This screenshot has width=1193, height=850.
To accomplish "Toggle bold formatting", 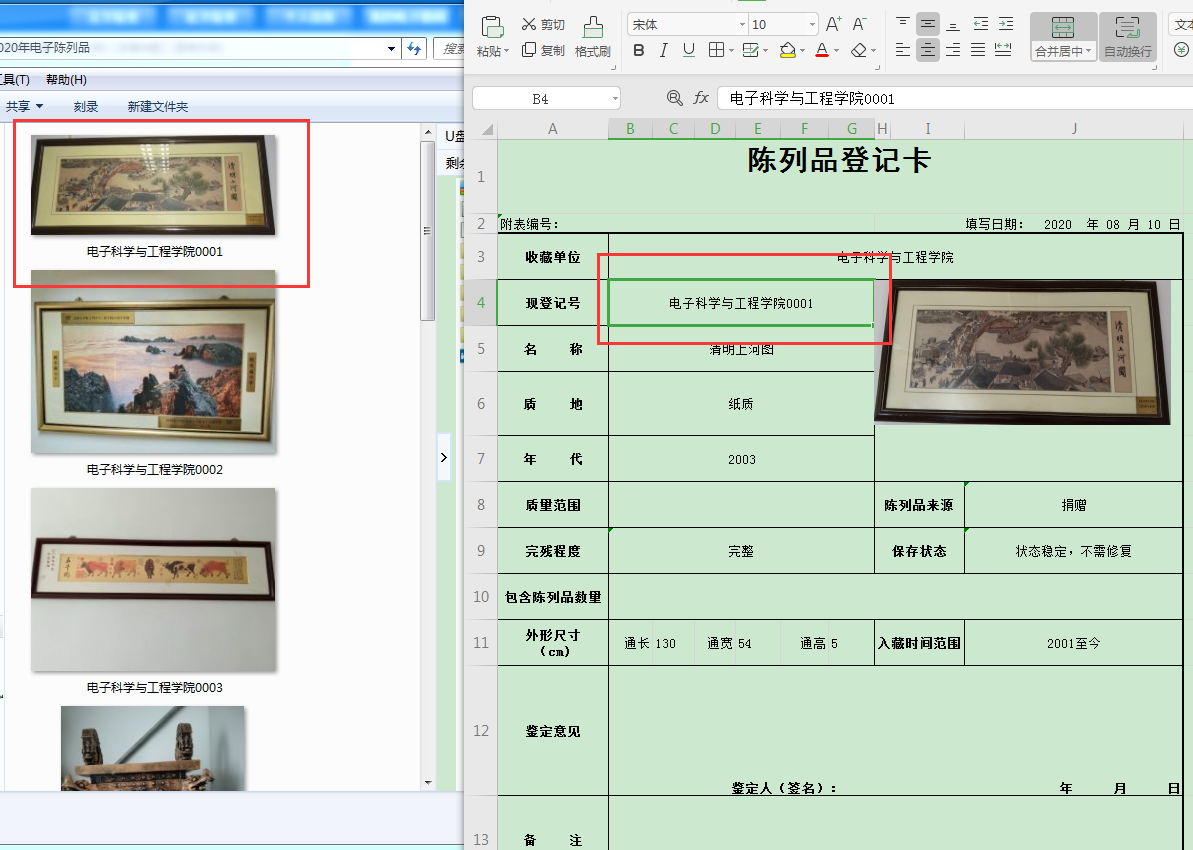I will click(x=639, y=50).
